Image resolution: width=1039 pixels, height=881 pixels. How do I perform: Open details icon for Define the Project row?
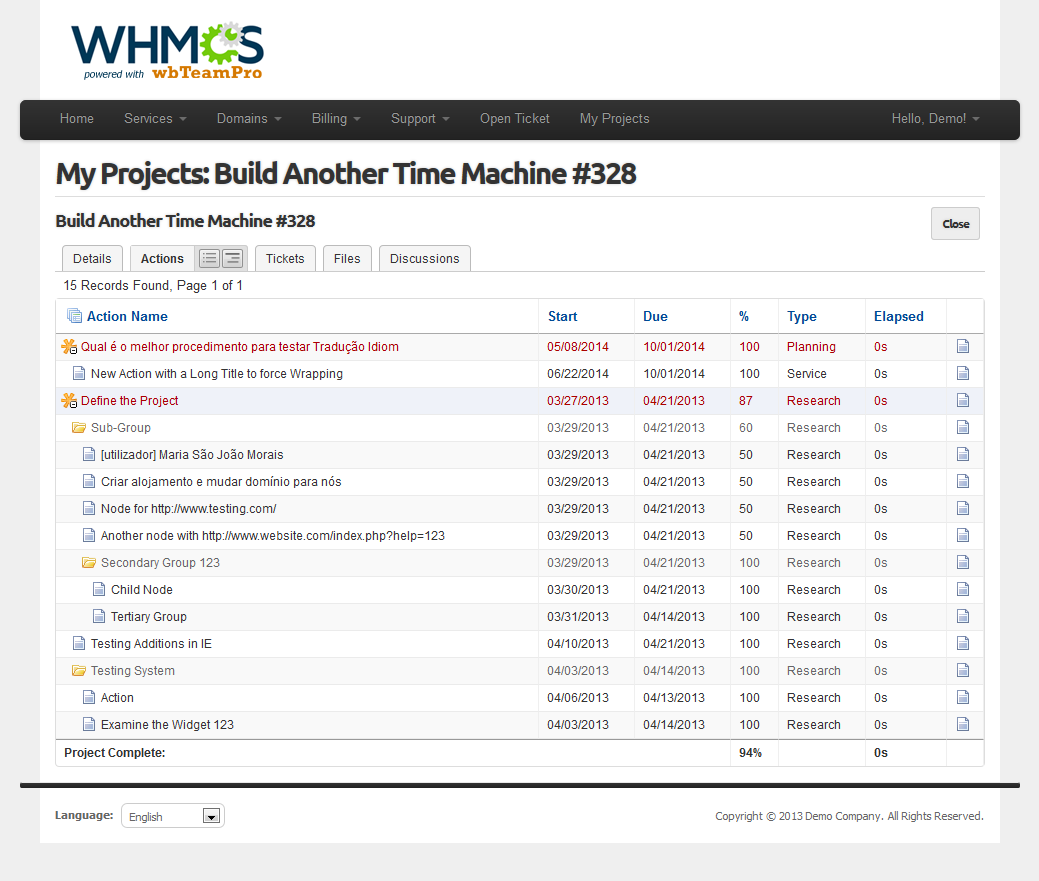click(x=963, y=401)
